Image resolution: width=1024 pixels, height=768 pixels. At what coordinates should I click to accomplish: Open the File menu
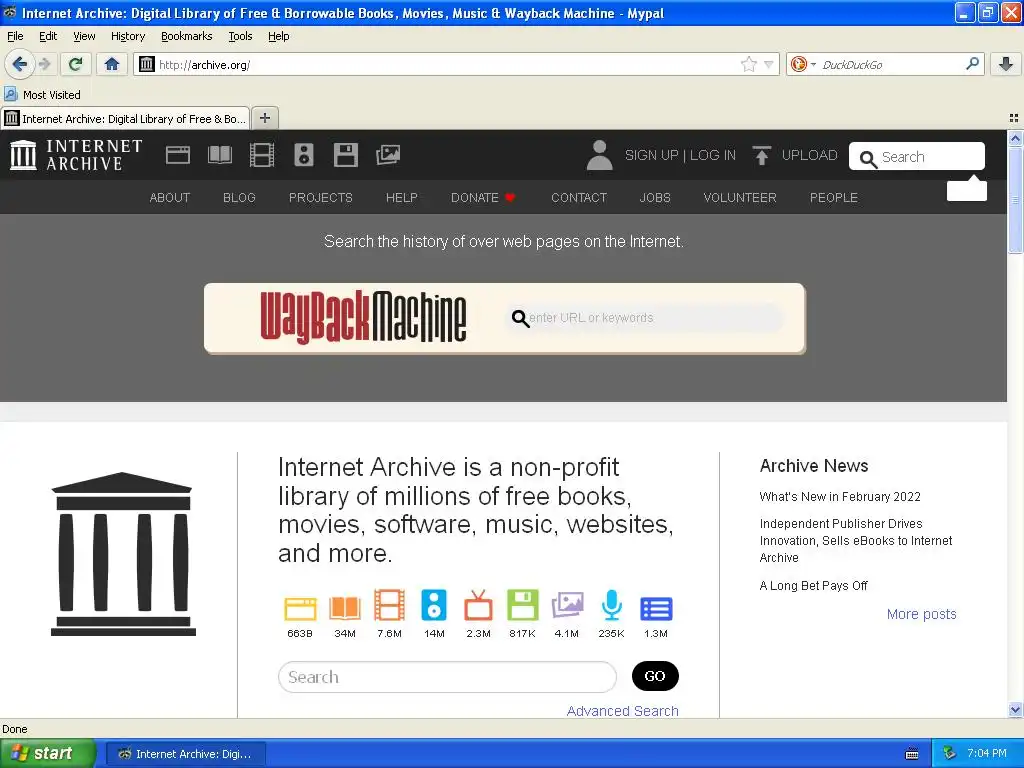[x=15, y=36]
